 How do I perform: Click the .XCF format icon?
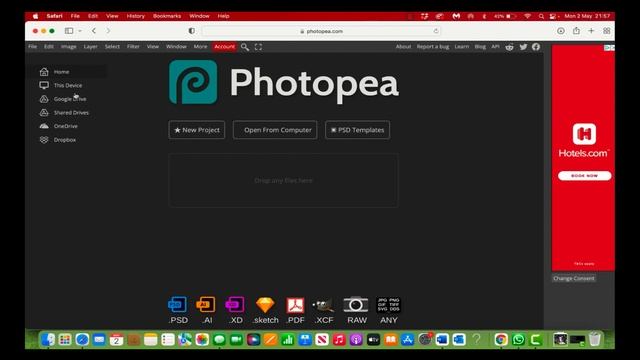click(324, 310)
